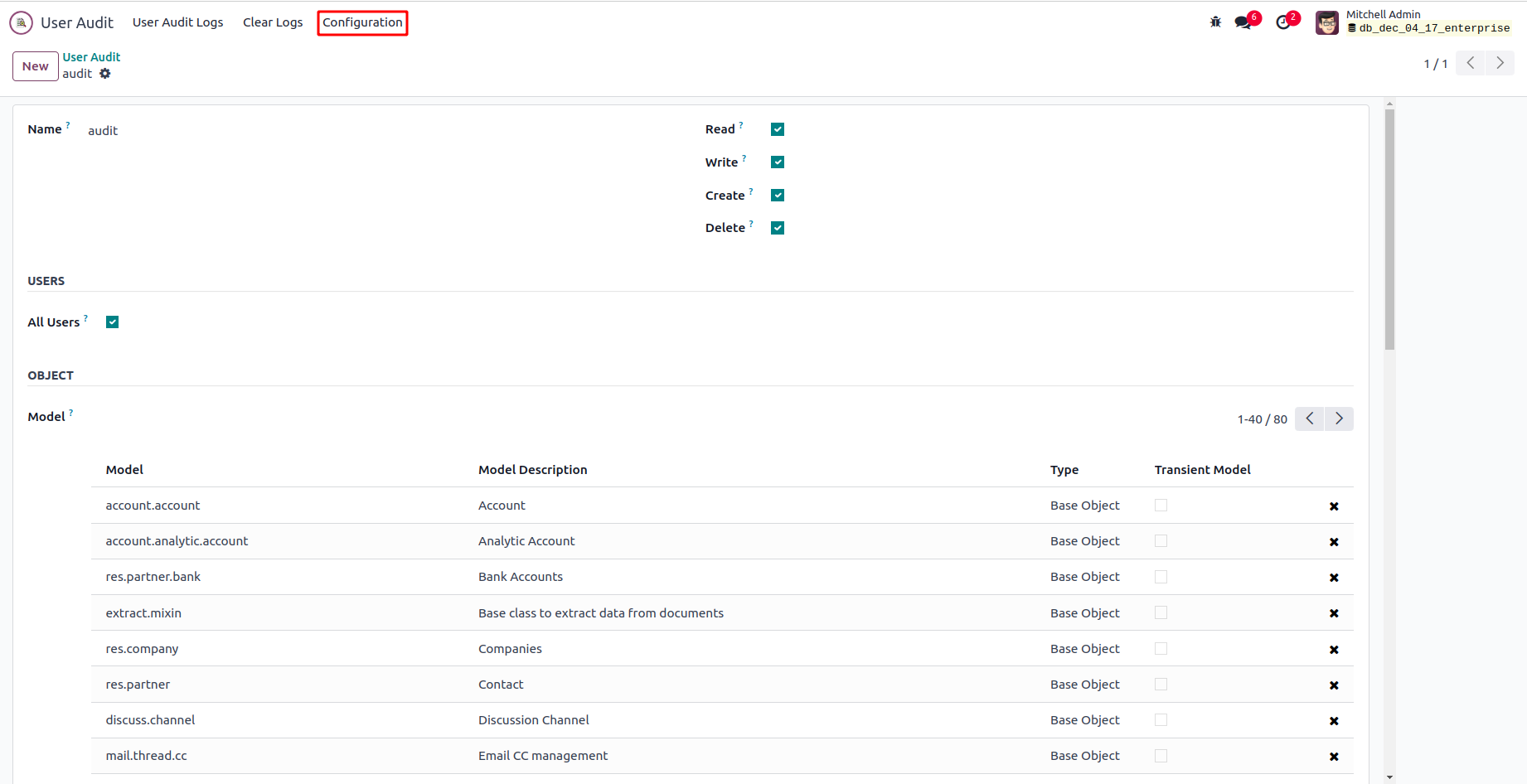Open the Clear Logs menu
The height and width of the screenshot is (784, 1527).
point(273,22)
